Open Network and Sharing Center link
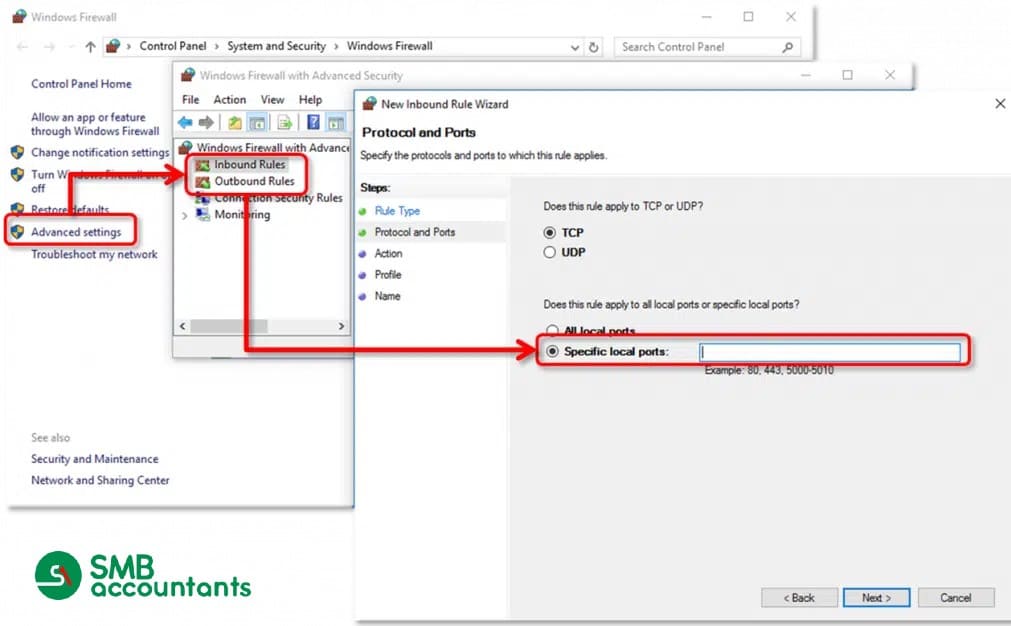1011x626 pixels. (x=100, y=480)
